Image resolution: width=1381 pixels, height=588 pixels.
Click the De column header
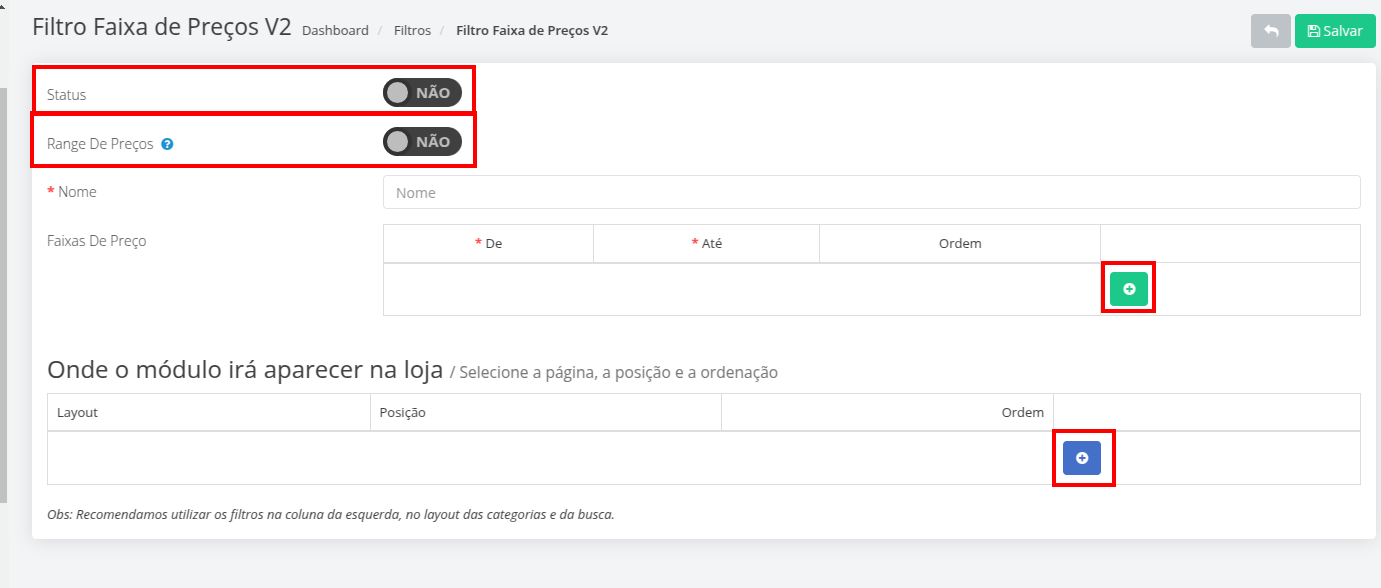pos(488,244)
